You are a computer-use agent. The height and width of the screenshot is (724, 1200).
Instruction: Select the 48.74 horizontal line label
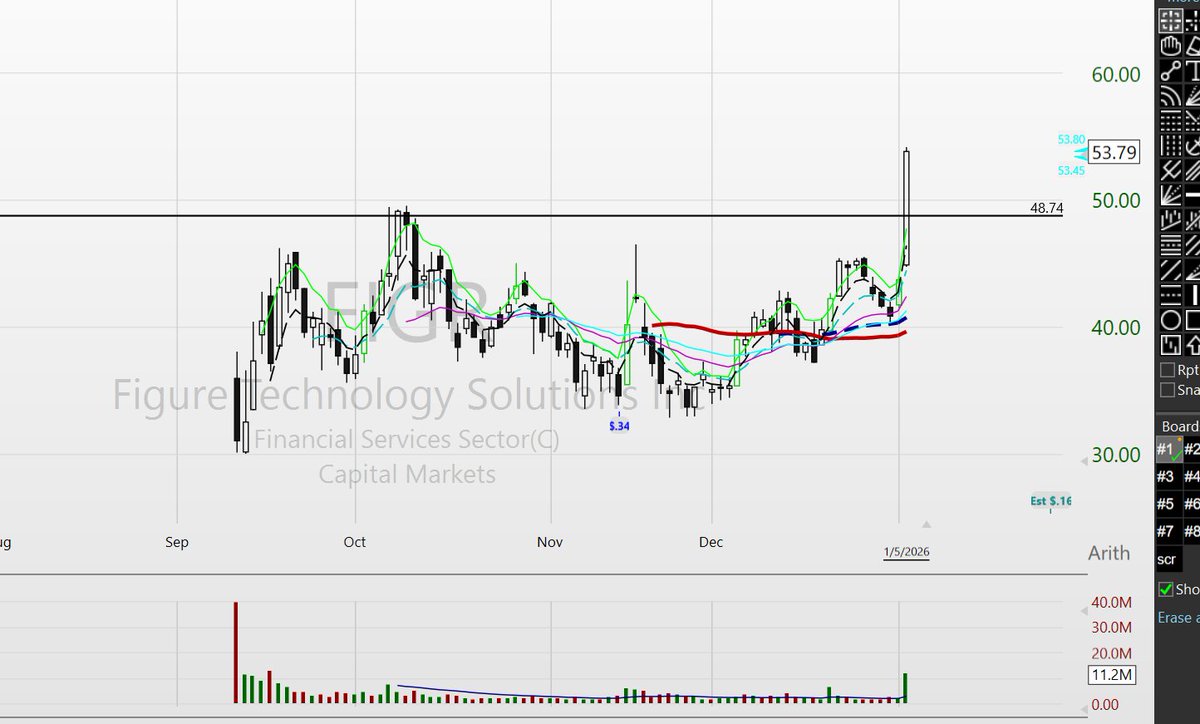(1046, 208)
